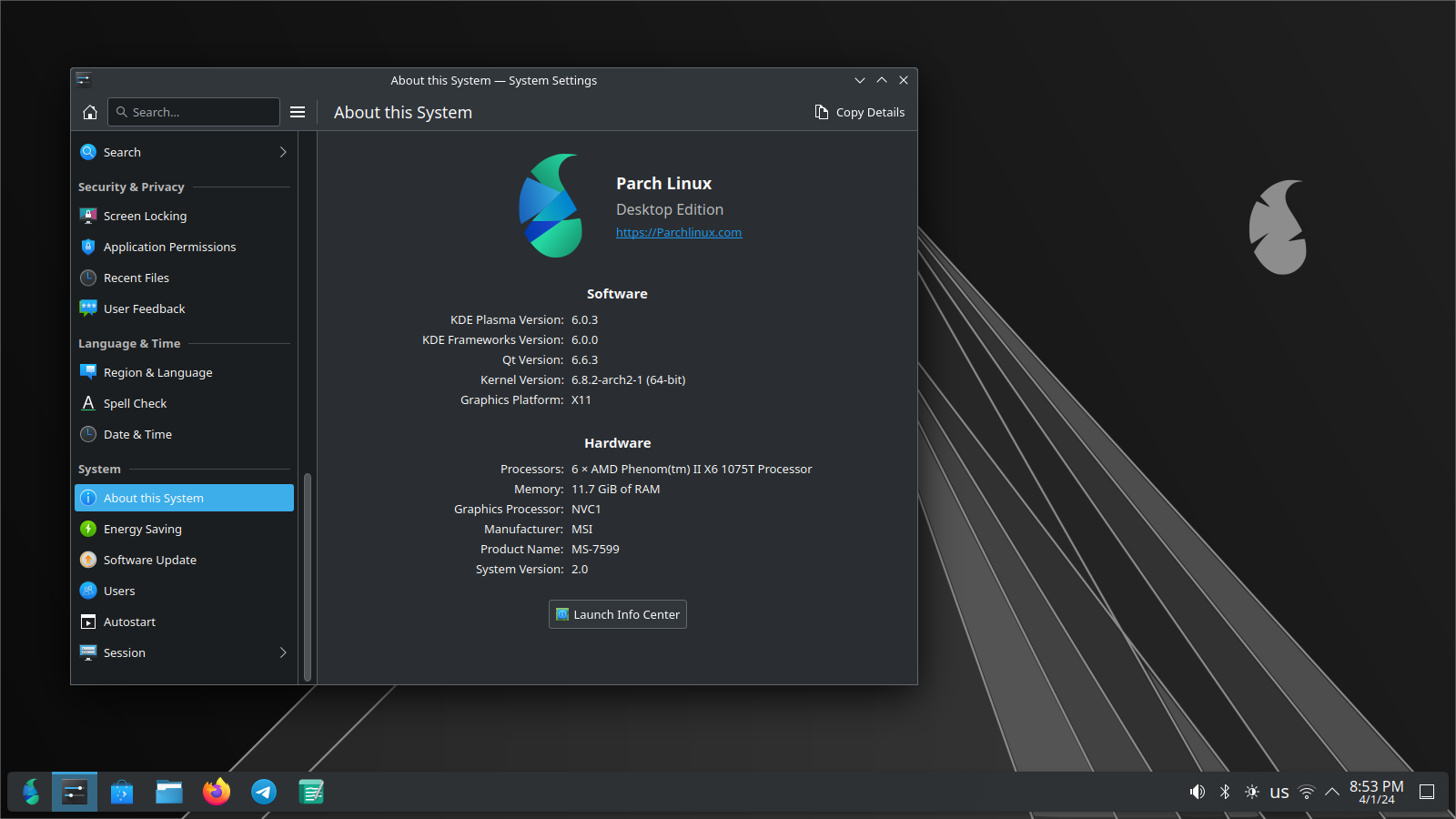1456x819 pixels.
Task: Open Search settings category
Action: (x=184, y=152)
